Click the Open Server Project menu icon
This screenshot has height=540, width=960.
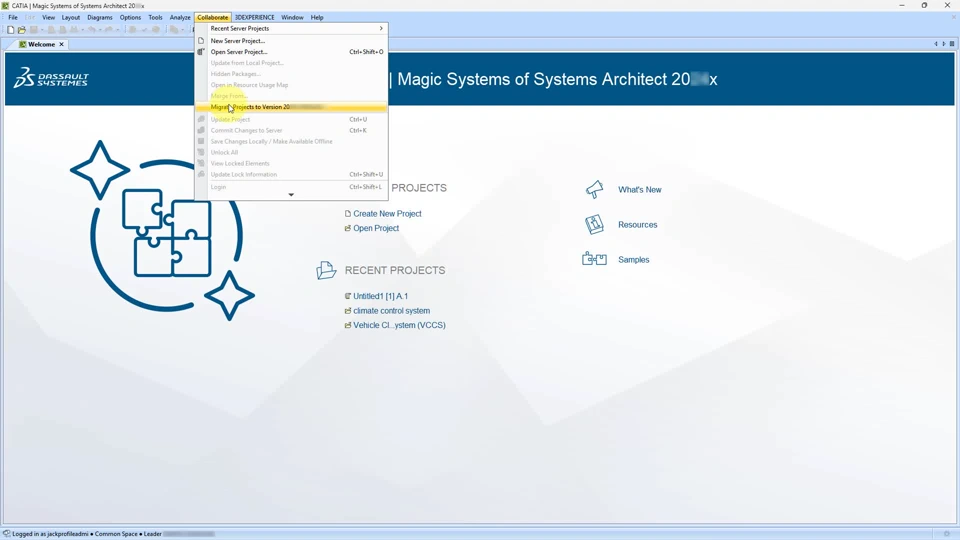tap(201, 51)
